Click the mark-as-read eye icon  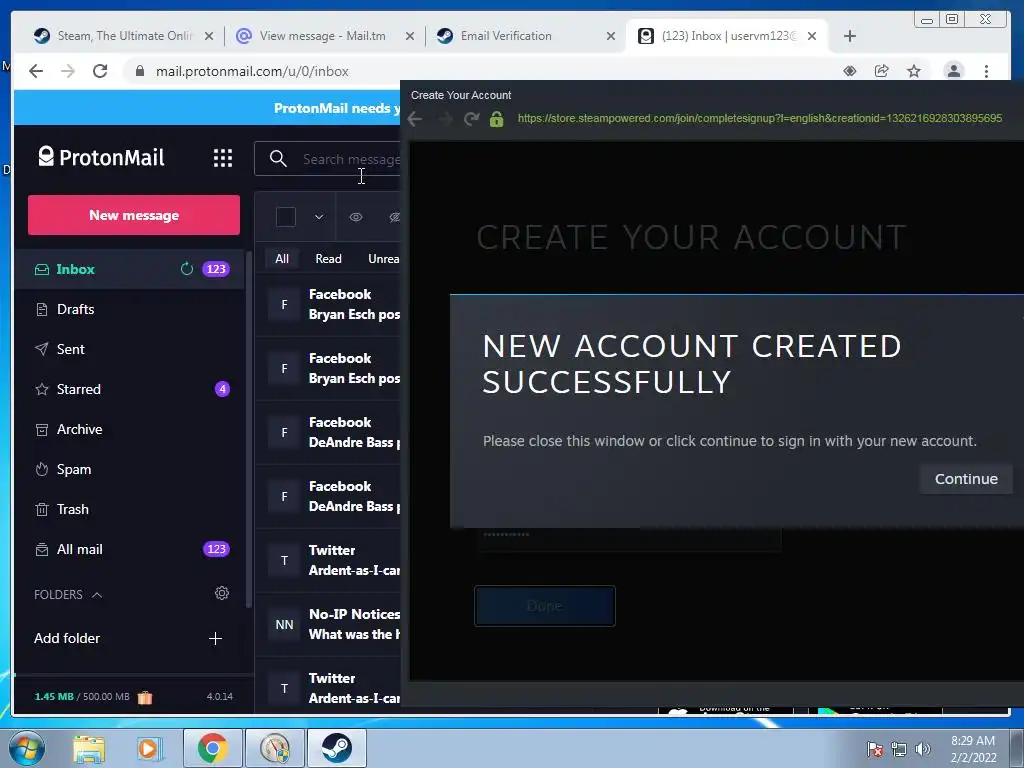(x=356, y=217)
